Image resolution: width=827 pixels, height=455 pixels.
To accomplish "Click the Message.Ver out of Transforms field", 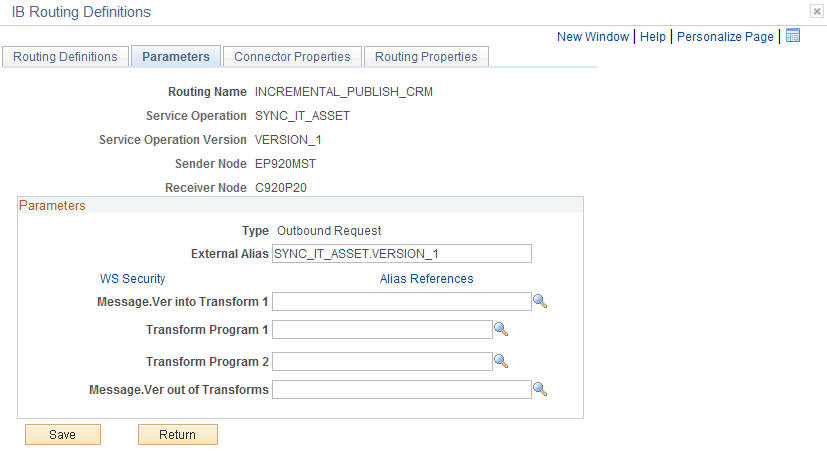I will tap(402, 390).
